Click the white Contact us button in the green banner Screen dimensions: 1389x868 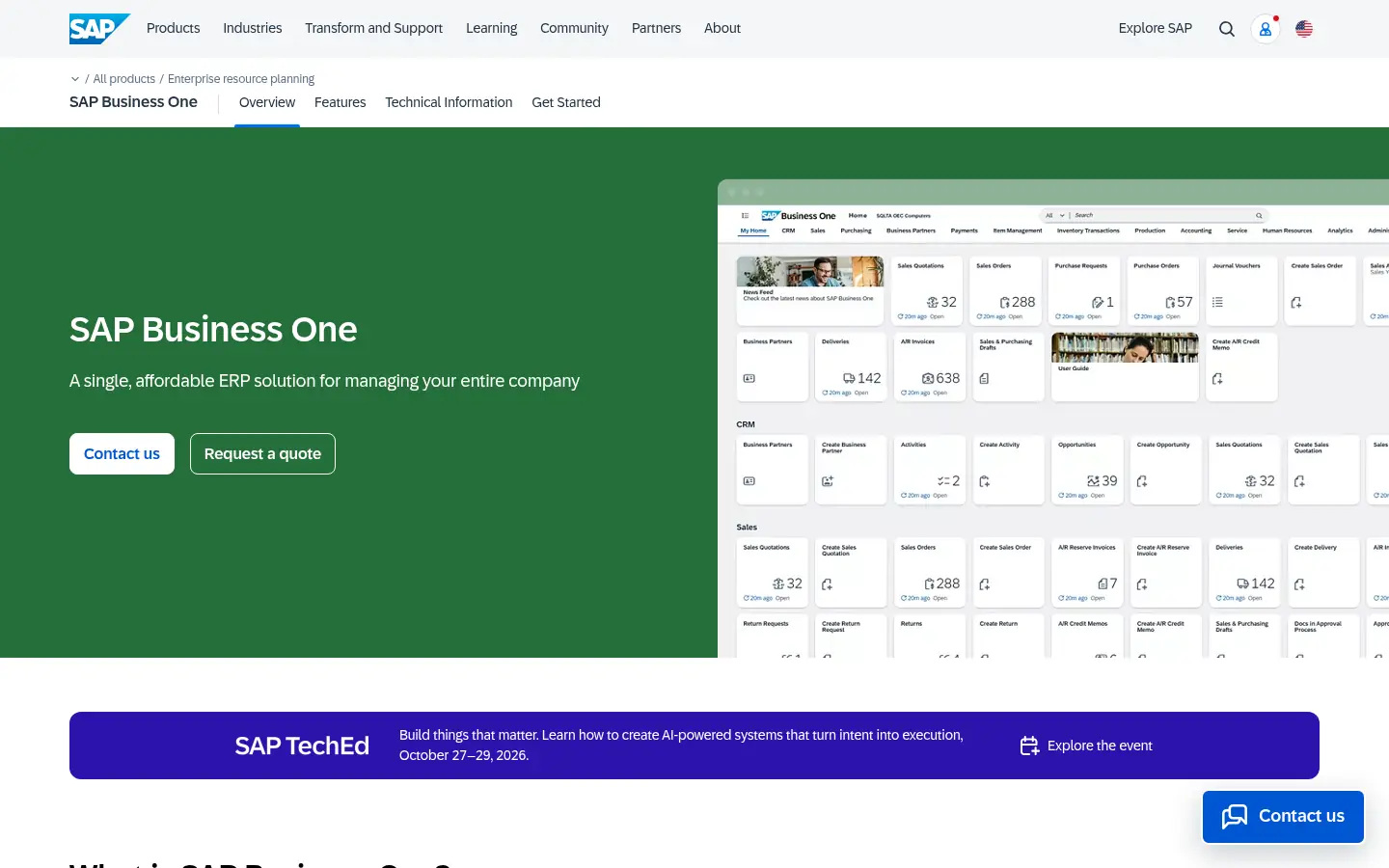coord(122,453)
